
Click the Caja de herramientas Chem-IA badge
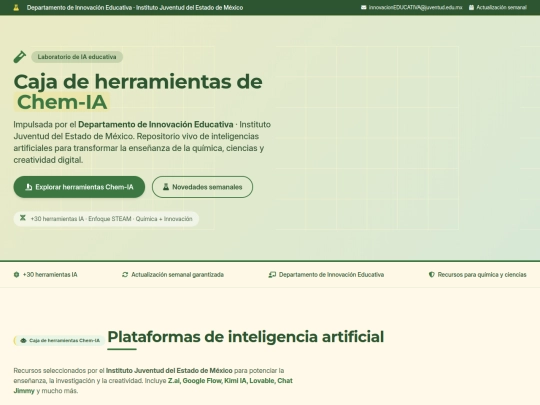pyautogui.click(x=59, y=340)
